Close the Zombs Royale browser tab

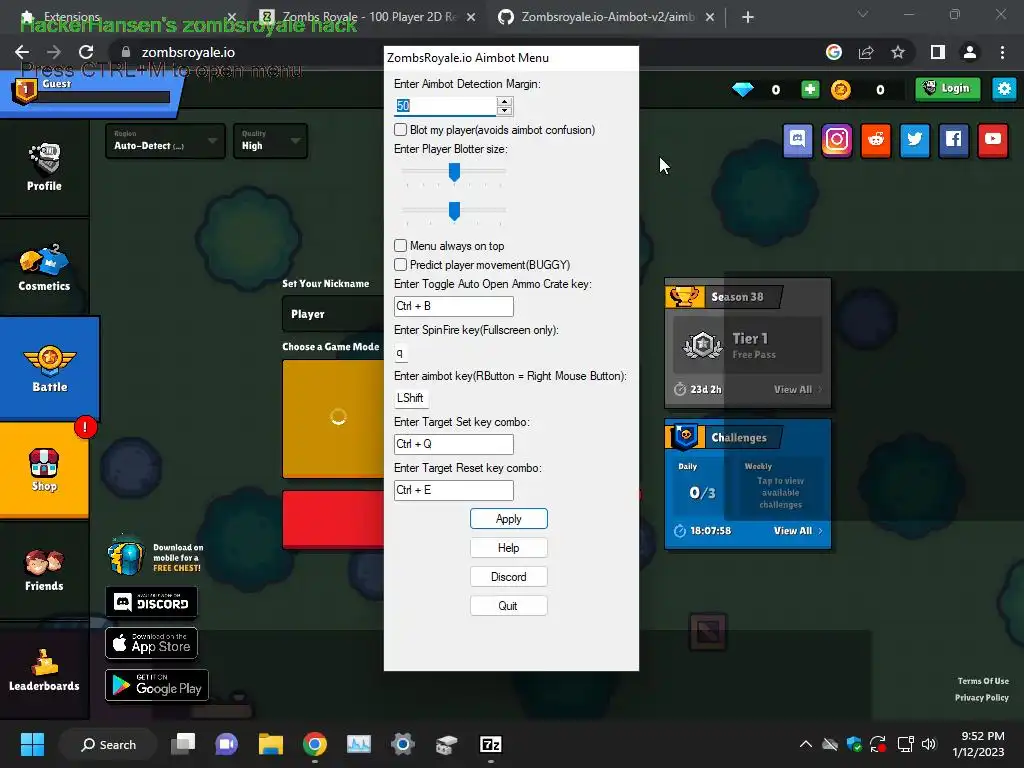[x=471, y=18]
